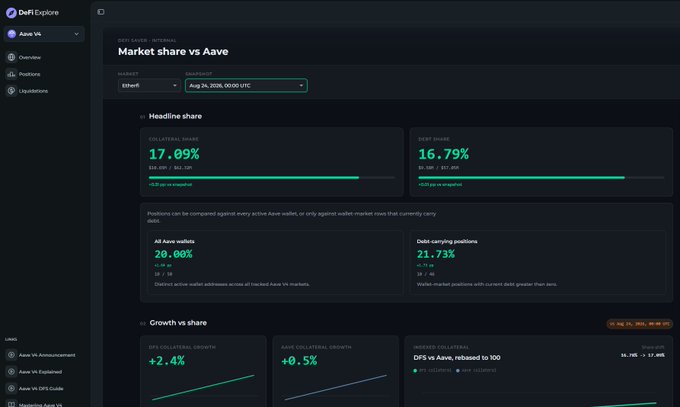Click the DFS collateral growth sparkline
This screenshot has width=680, height=407.
203,387
